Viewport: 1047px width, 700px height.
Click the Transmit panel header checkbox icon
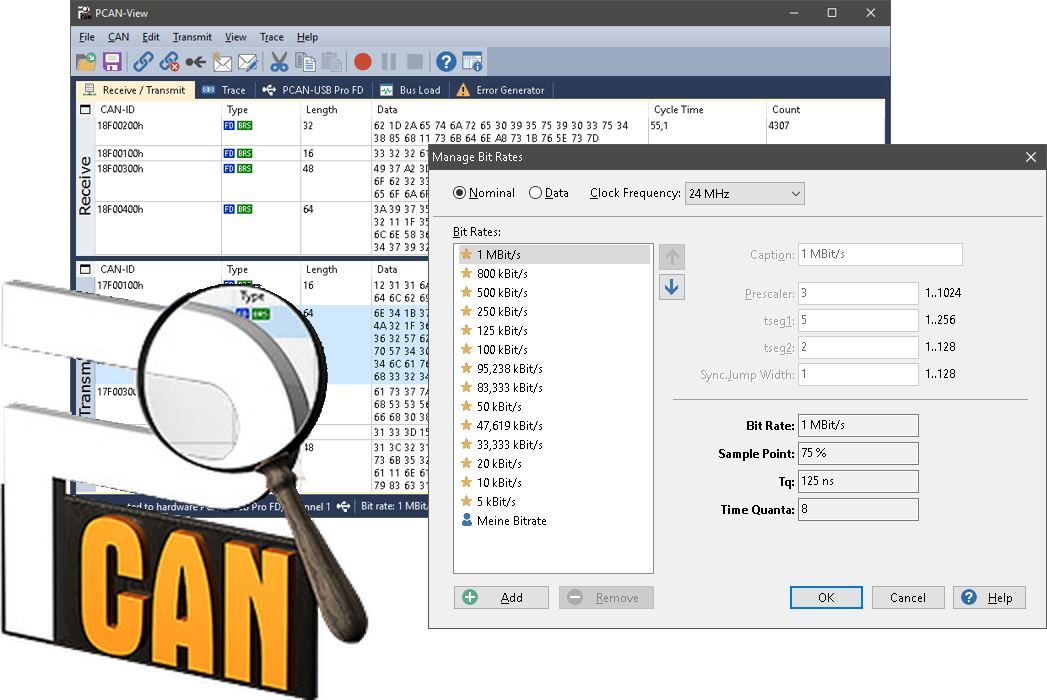point(85,269)
